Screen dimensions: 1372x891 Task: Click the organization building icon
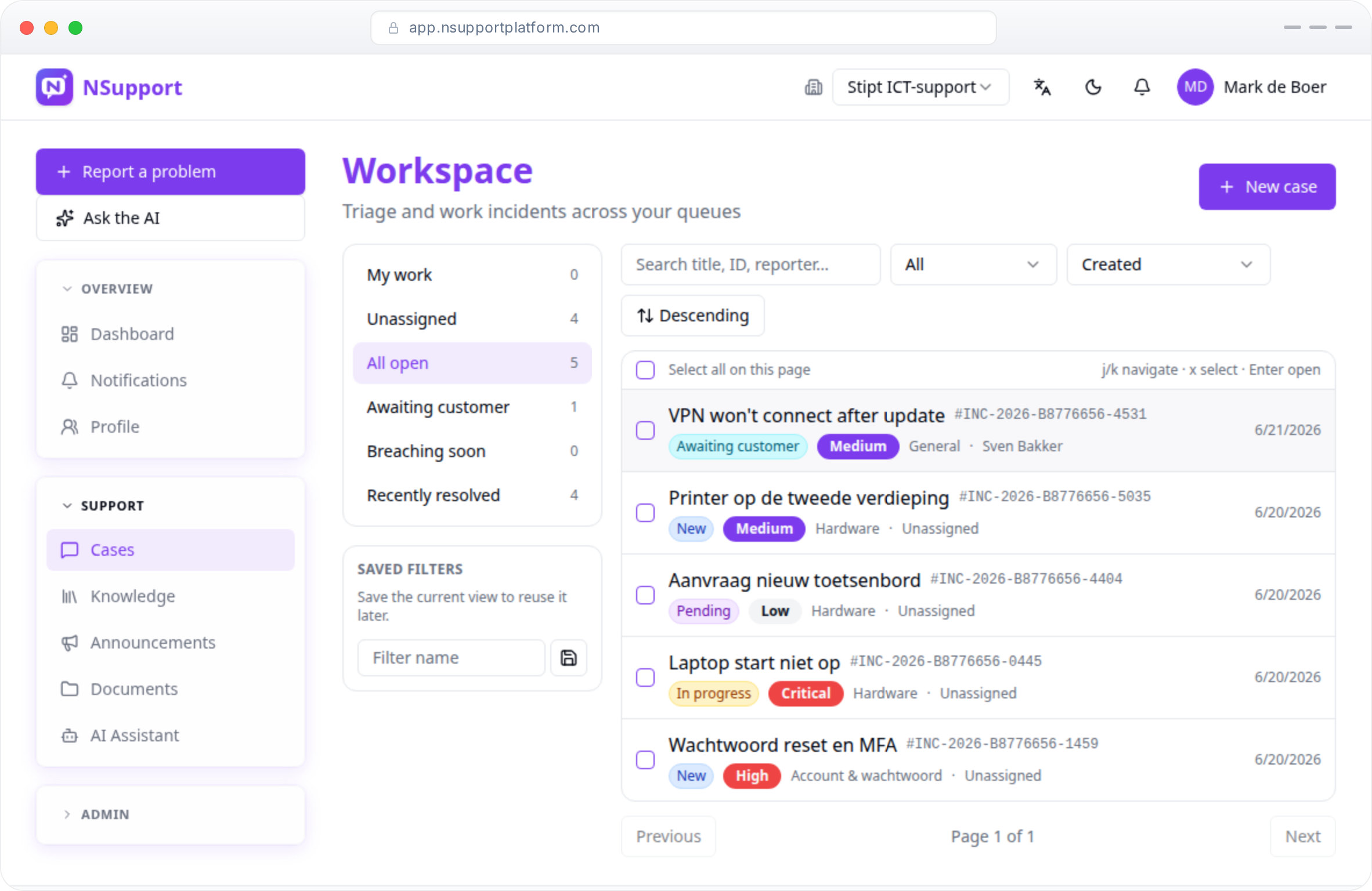[813, 87]
